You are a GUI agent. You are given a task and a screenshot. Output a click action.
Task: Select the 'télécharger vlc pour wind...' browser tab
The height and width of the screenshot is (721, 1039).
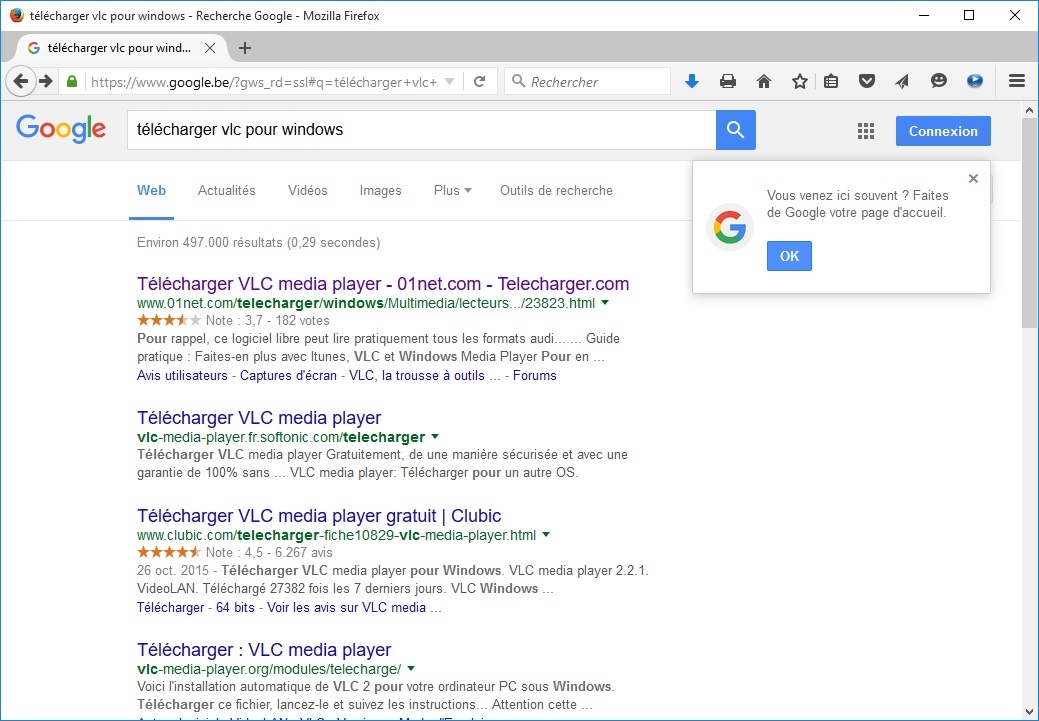coord(117,48)
